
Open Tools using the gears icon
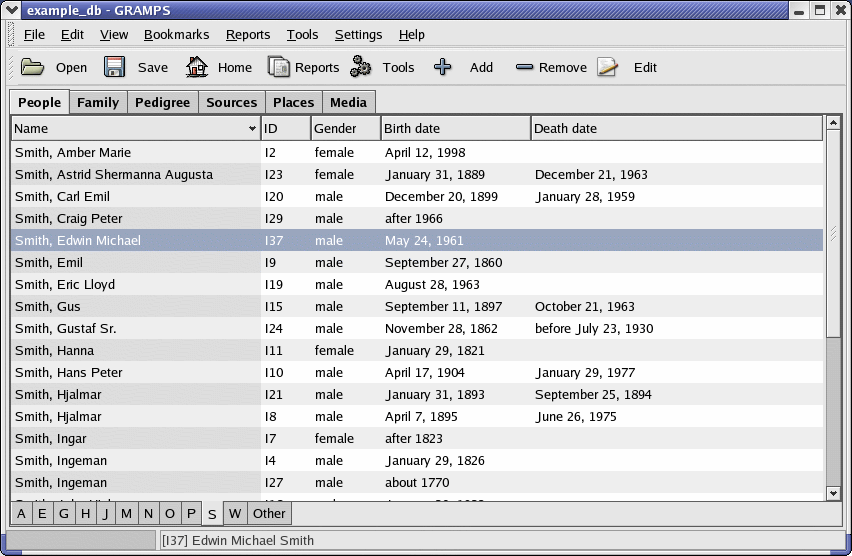pyautogui.click(x=361, y=67)
